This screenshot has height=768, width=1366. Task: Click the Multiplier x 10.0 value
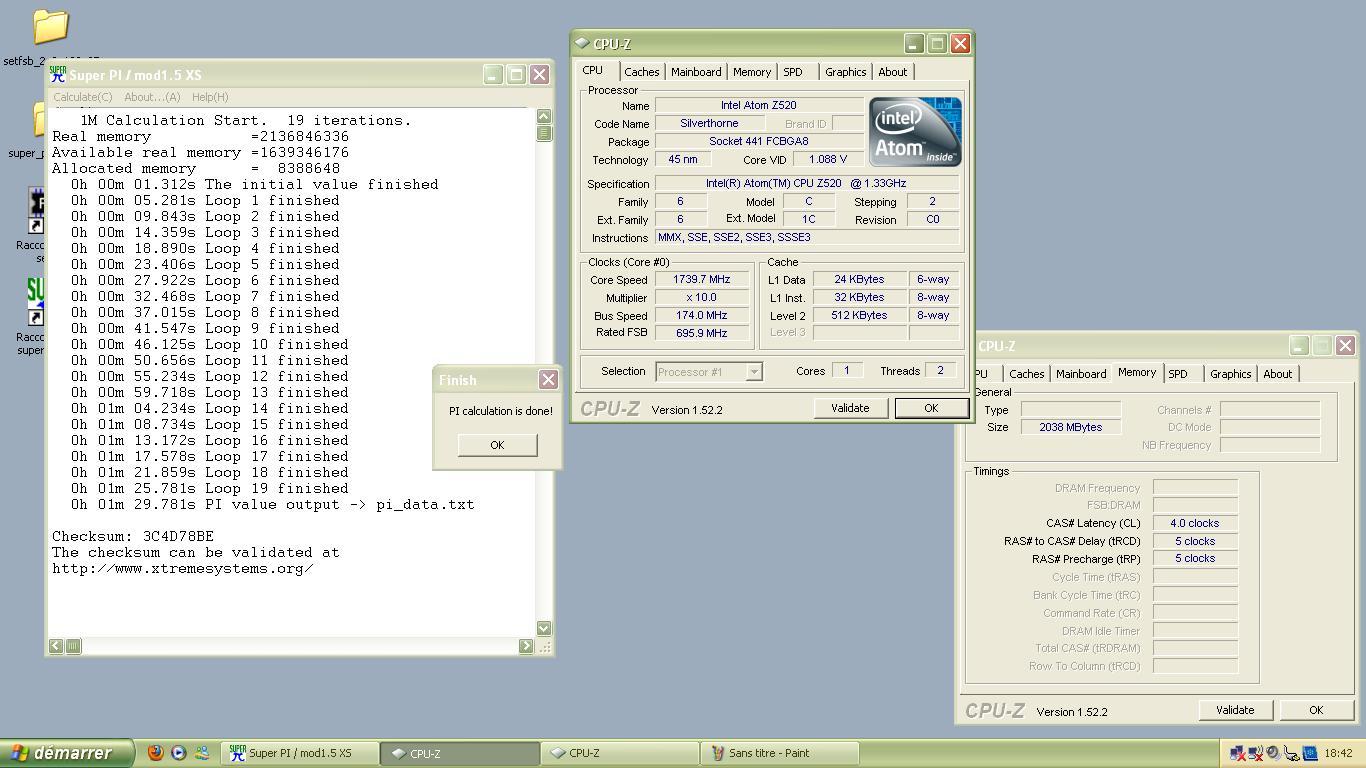[702, 298]
